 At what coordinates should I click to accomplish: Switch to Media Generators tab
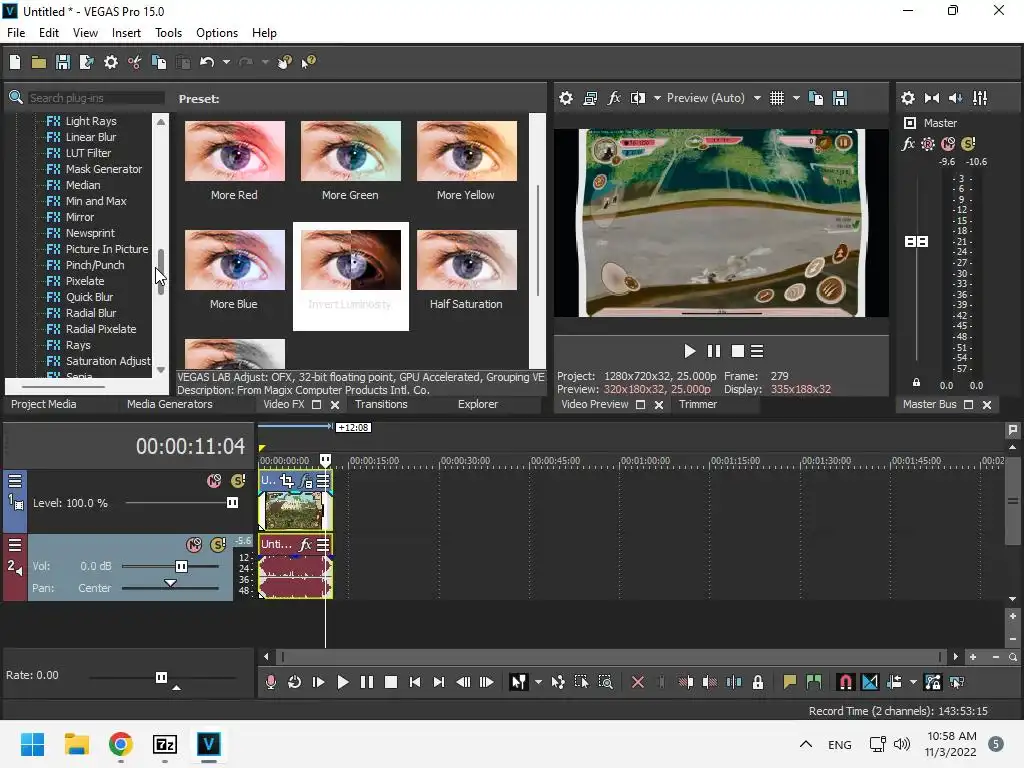170,404
